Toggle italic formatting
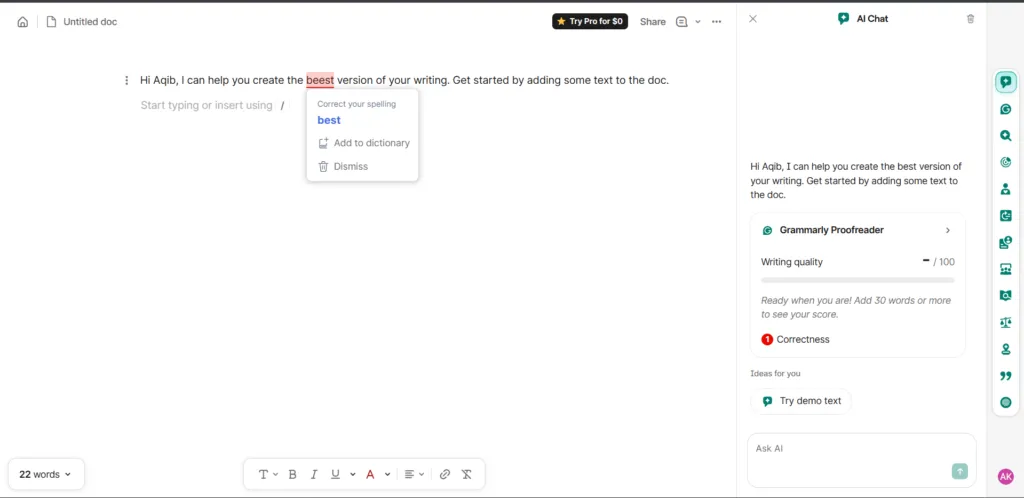Viewport: 1024px width, 498px height. click(x=313, y=475)
